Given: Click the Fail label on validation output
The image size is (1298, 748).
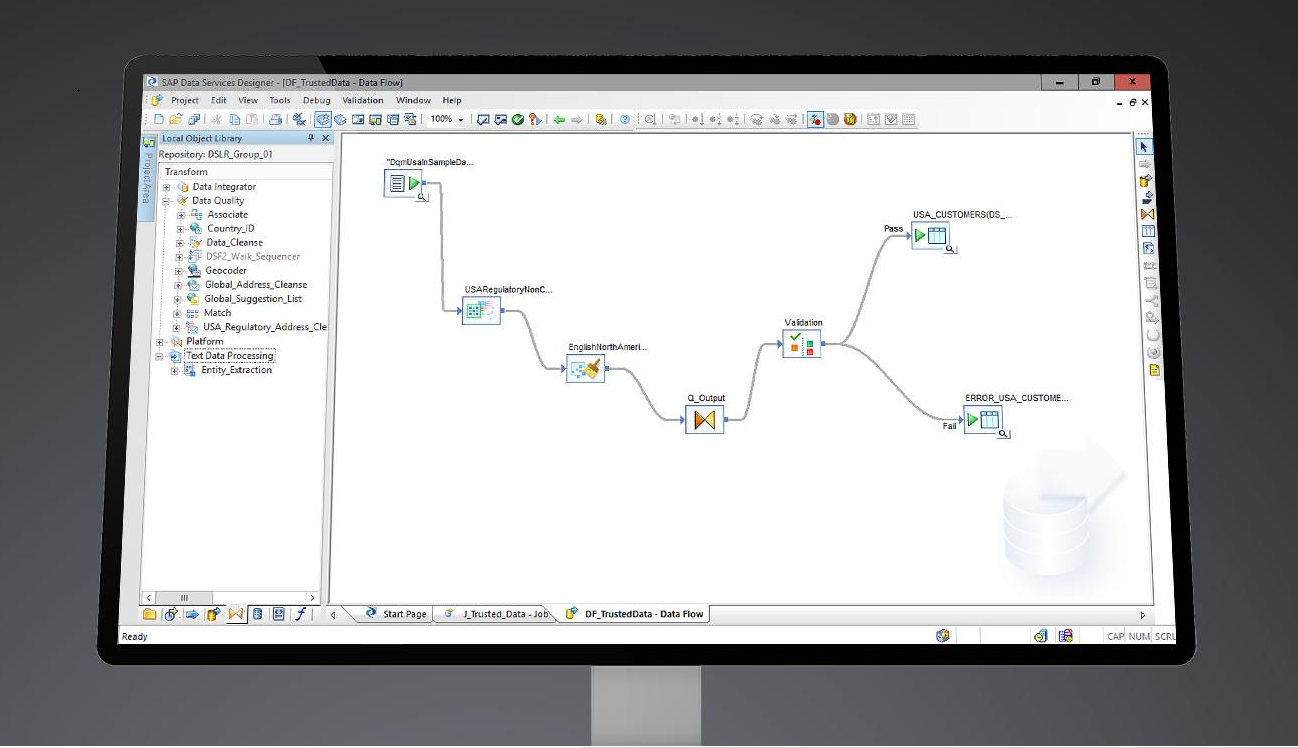Looking at the screenshot, I should 950,426.
